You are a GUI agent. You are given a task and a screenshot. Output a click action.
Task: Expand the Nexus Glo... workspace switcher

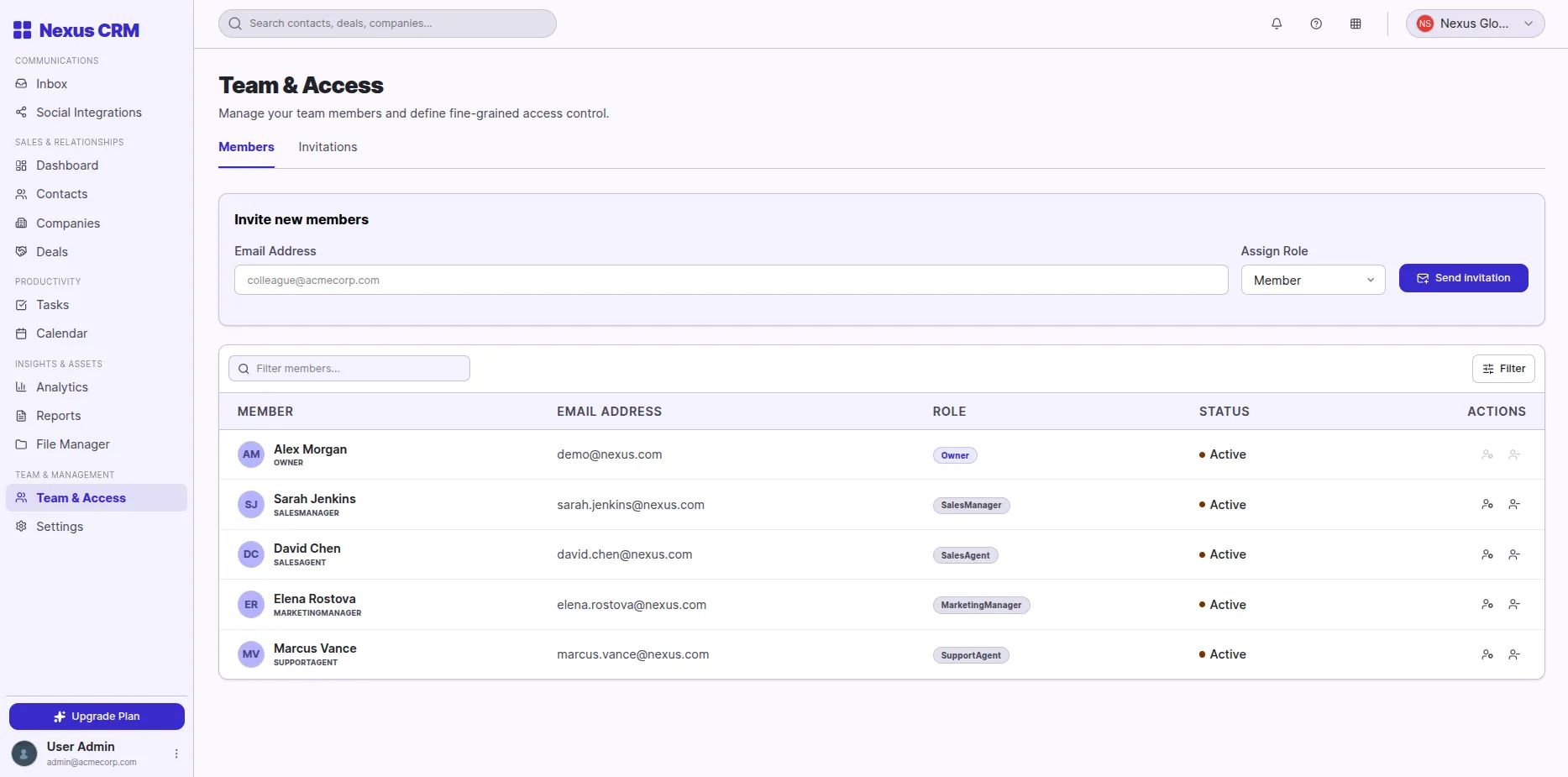click(x=1475, y=24)
